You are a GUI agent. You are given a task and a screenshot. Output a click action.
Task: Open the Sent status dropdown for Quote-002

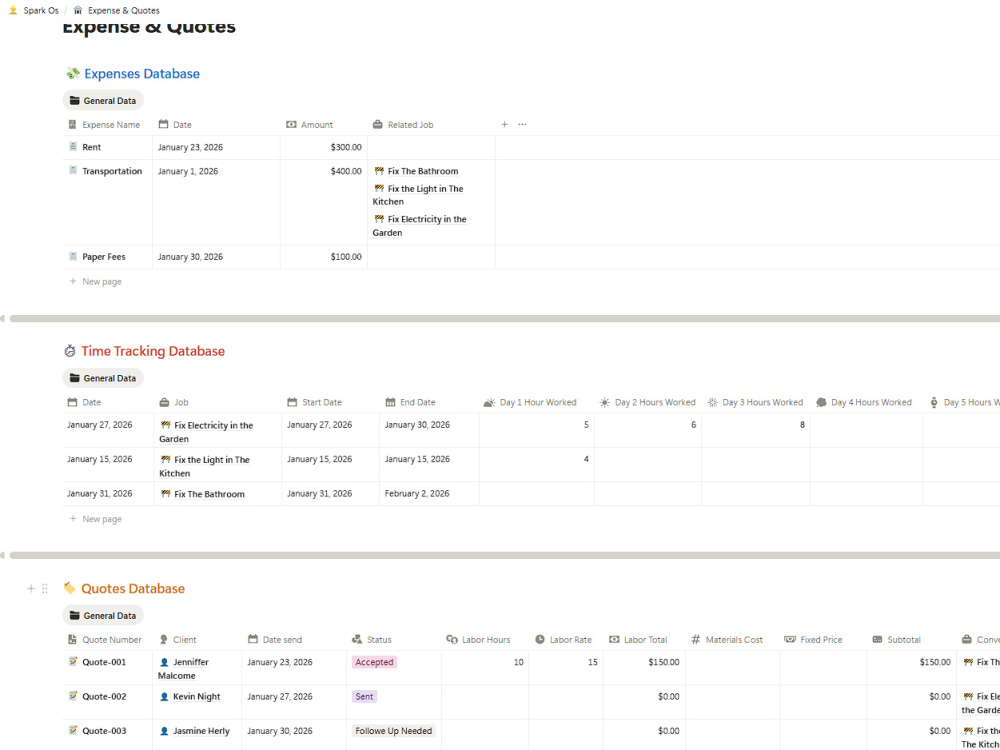tap(364, 697)
